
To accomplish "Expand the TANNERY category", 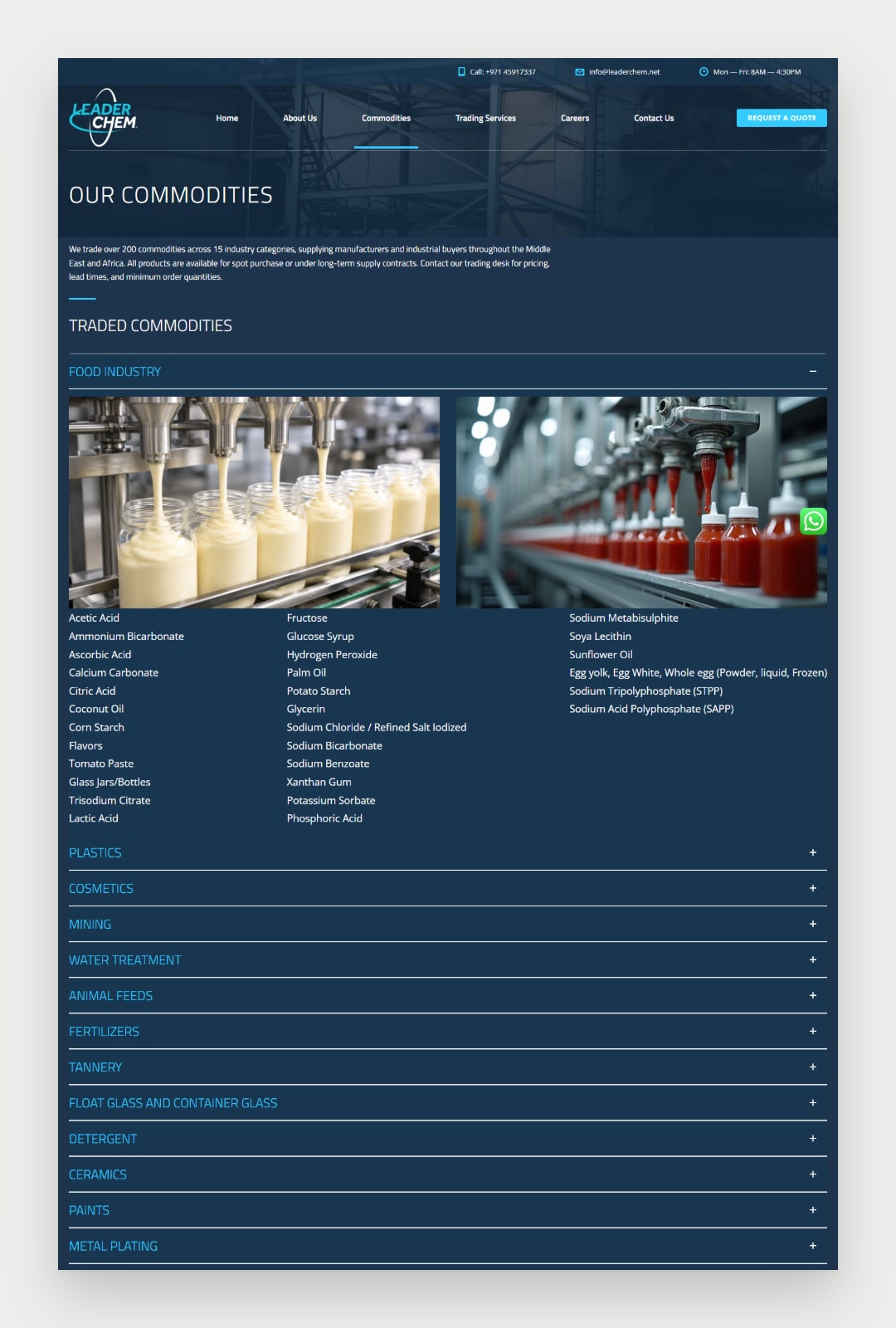I will [x=448, y=1067].
